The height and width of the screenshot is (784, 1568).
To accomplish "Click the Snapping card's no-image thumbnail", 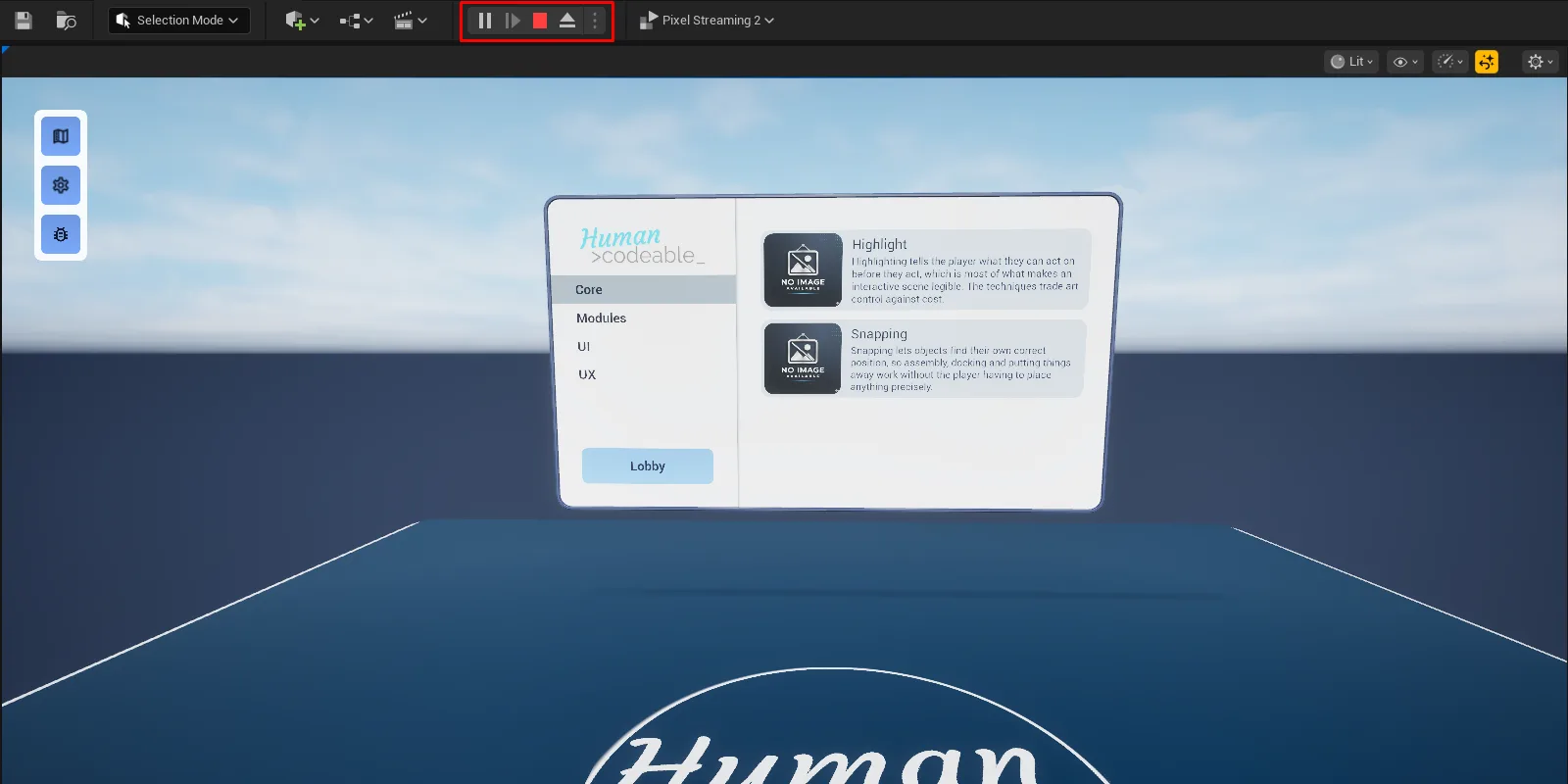I will pos(803,359).
